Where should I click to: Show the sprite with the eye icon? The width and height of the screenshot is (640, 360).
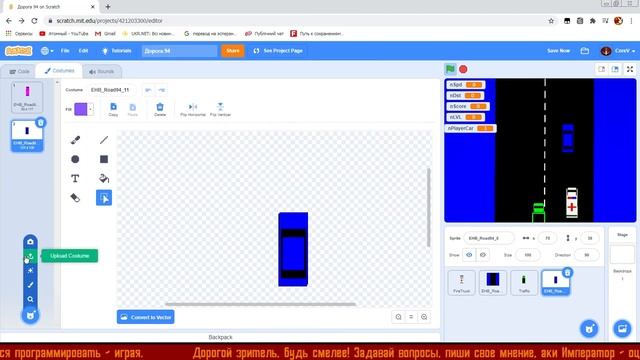click(x=469, y=255)
